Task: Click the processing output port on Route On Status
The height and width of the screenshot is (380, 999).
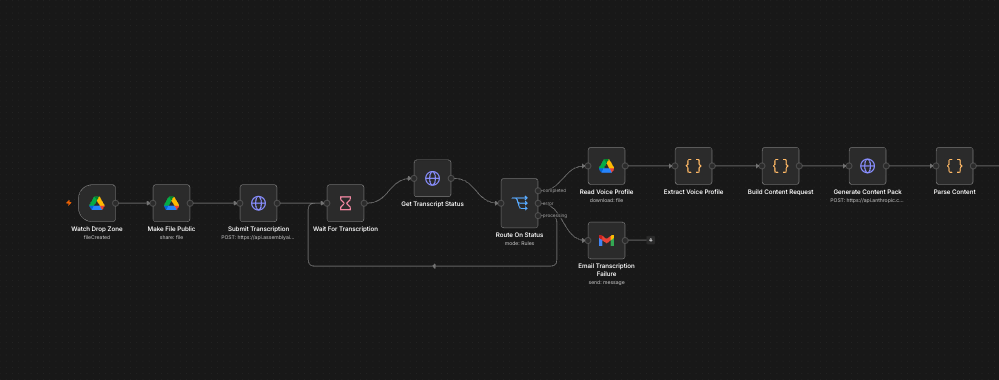Action: tap(538, 216)
